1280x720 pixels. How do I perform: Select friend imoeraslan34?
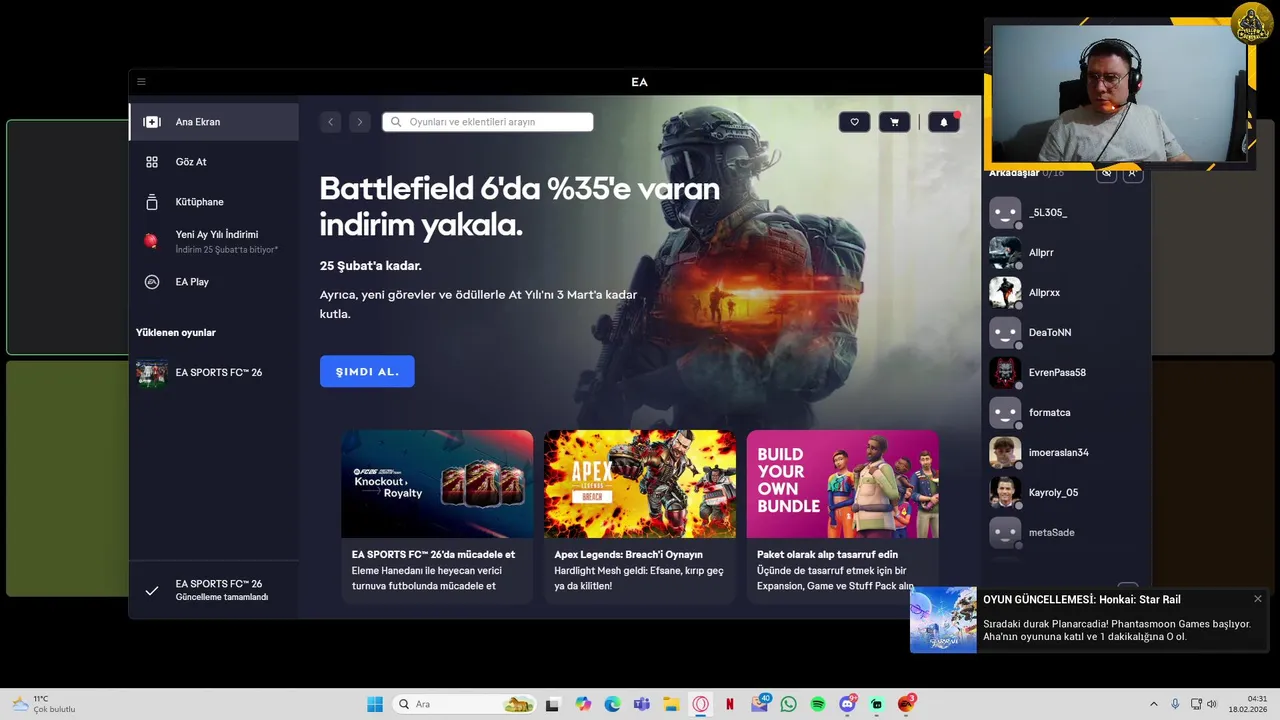point(1066,453)
